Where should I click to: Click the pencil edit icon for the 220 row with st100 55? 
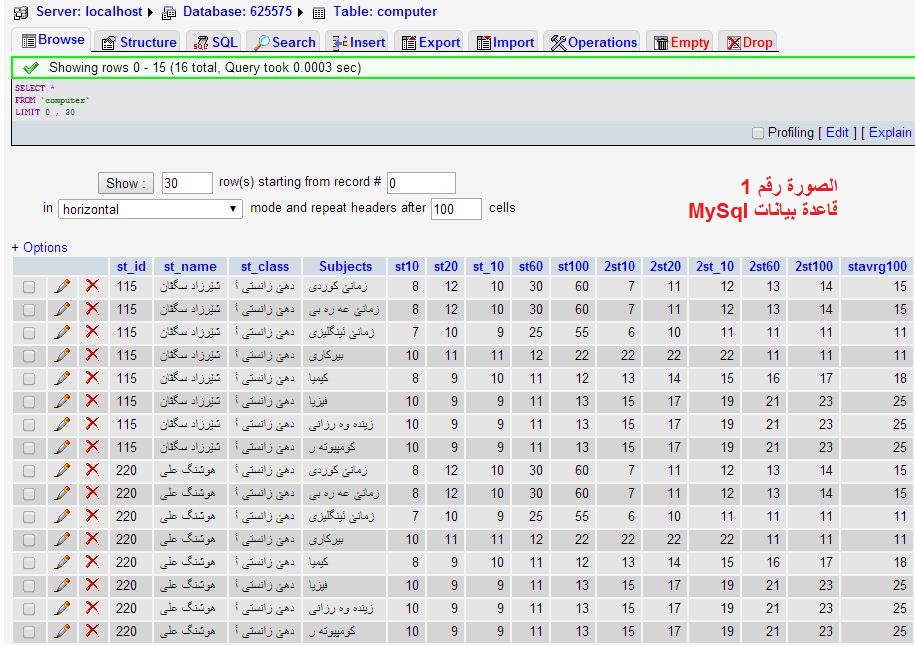pyautogui.click(x=62, y=516)
